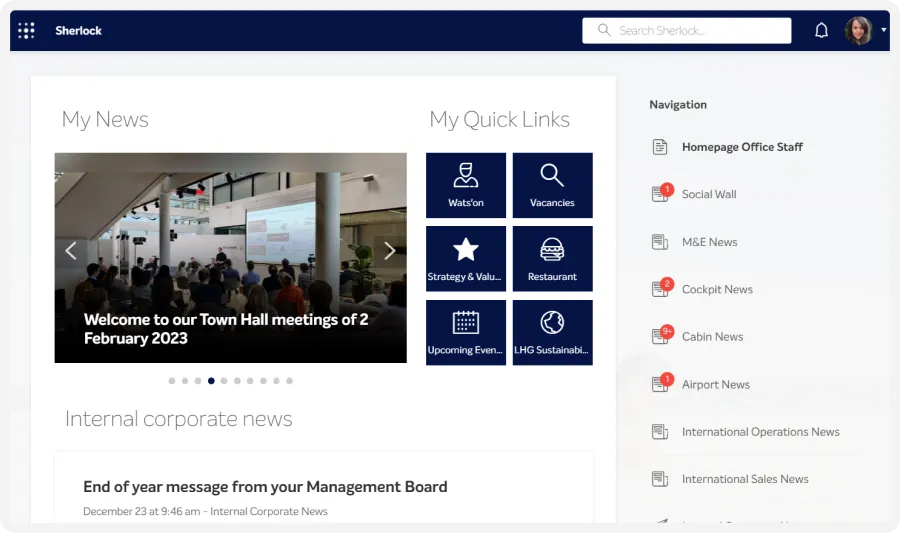Select the third carousel dot
The height and width of the screenshot is (533, 900).
click(x=198, y=381)
